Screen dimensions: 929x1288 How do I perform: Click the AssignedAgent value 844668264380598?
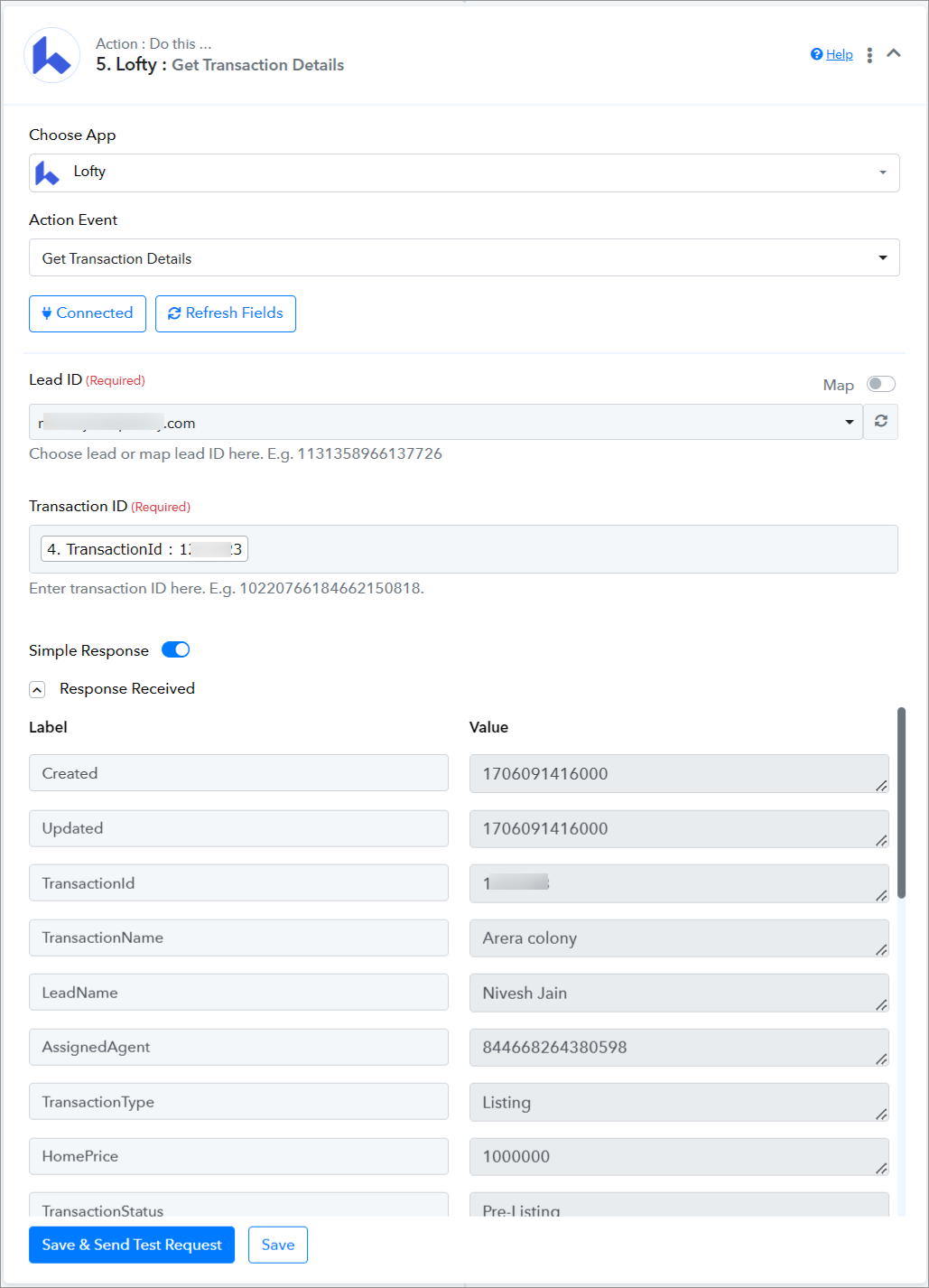tap(679, 1048)
